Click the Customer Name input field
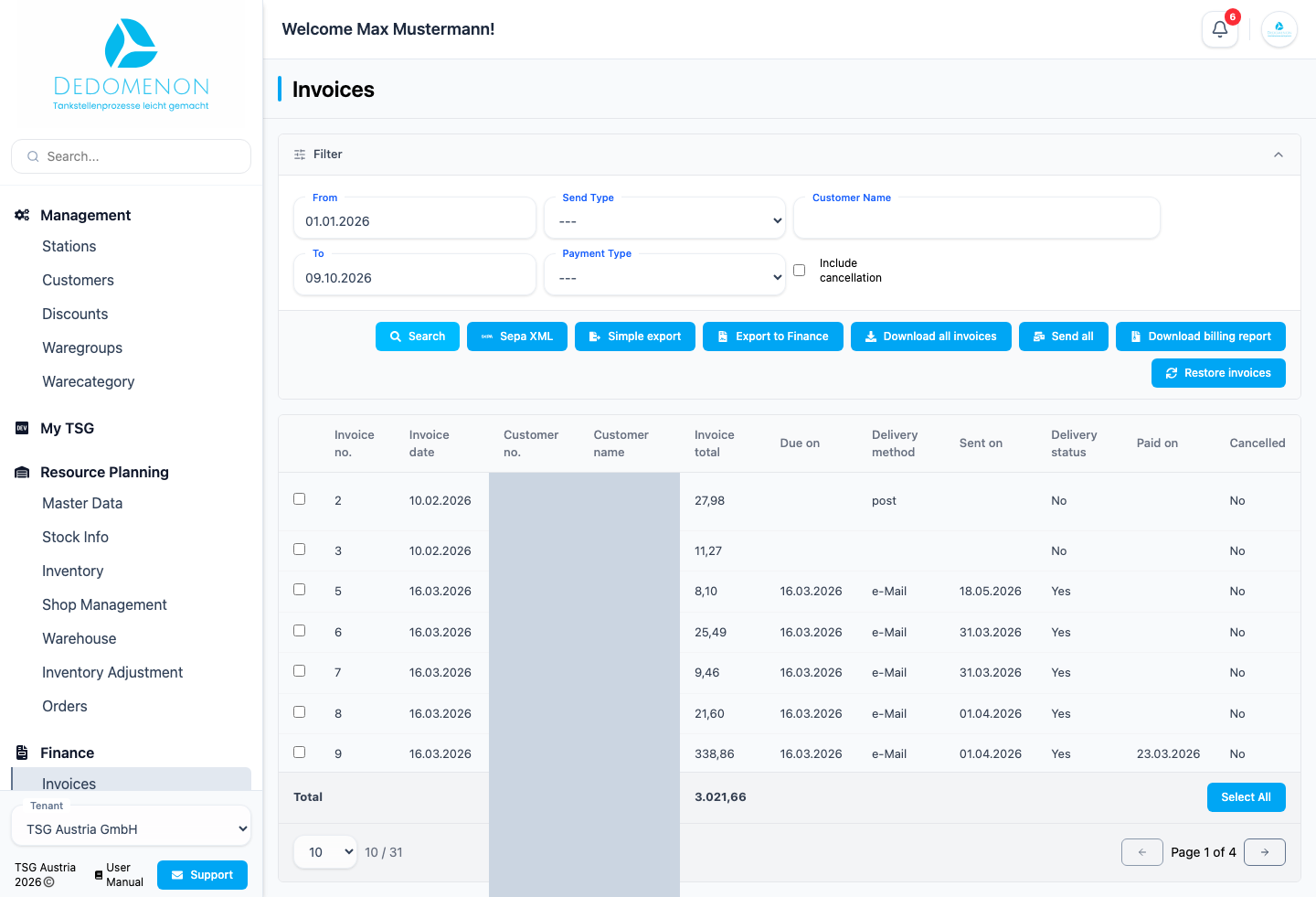Image resolution: width=1316 pixels, height=897 pixels. 977,220
